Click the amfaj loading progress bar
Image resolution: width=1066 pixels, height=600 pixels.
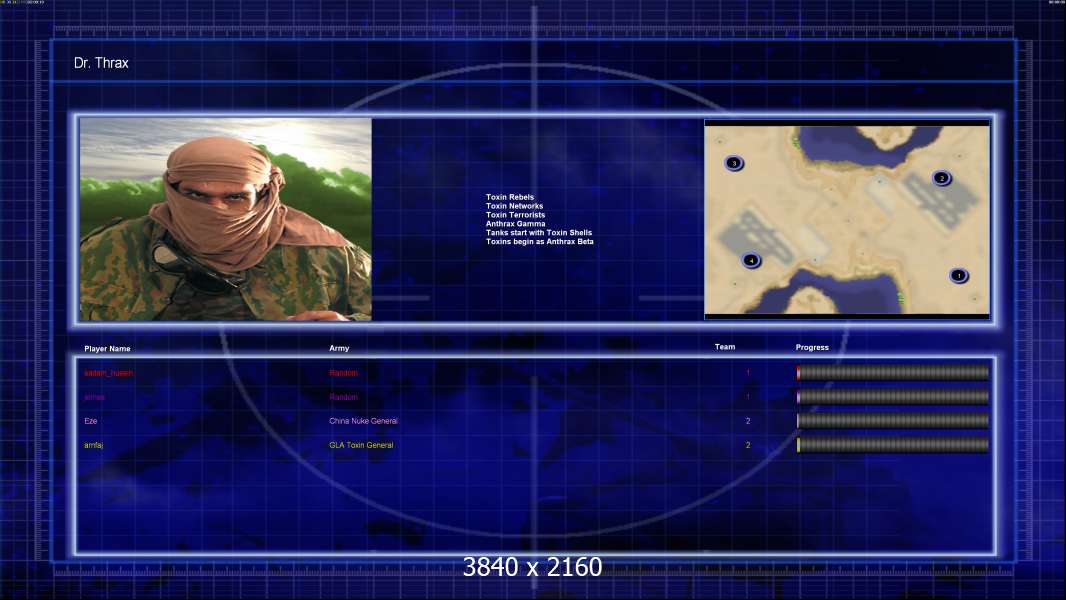(893, 445)
